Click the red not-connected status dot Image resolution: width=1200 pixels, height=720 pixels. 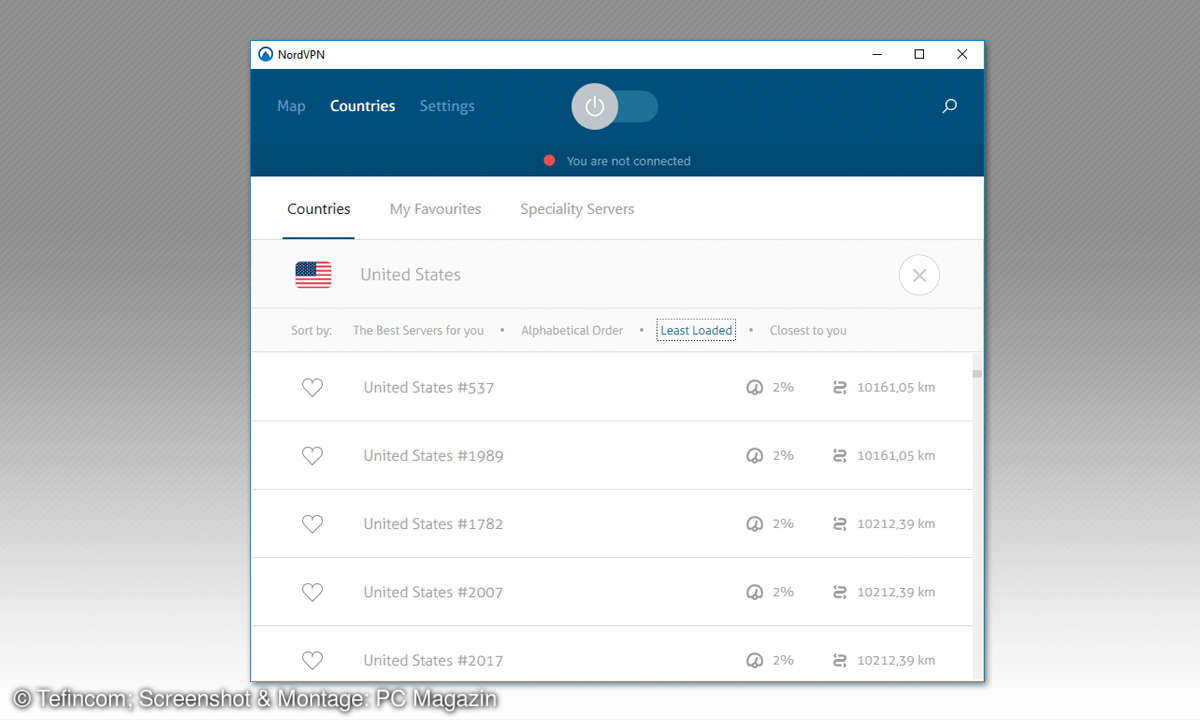click(549, 160)
